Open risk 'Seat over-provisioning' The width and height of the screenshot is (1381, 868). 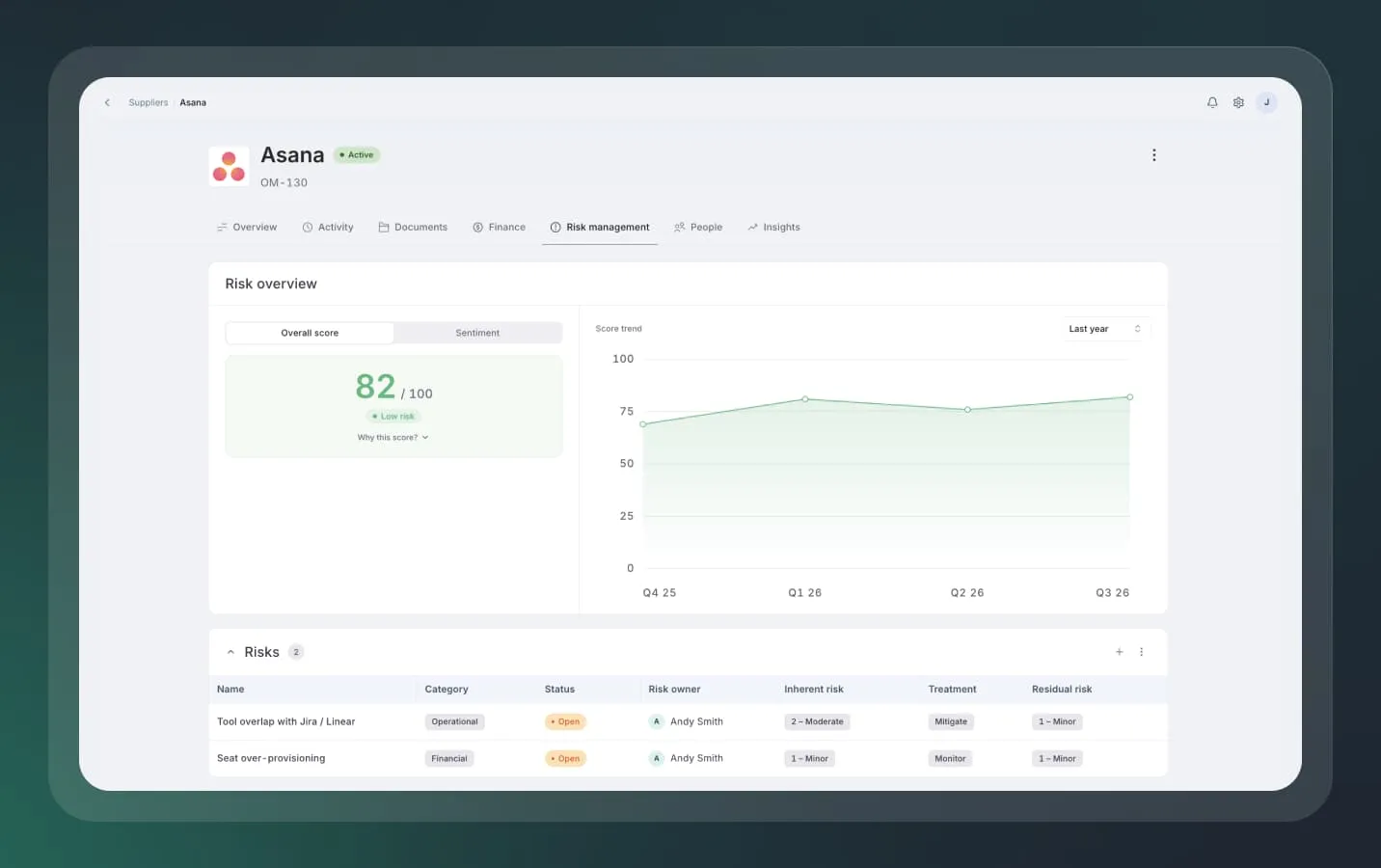(271, 758)
